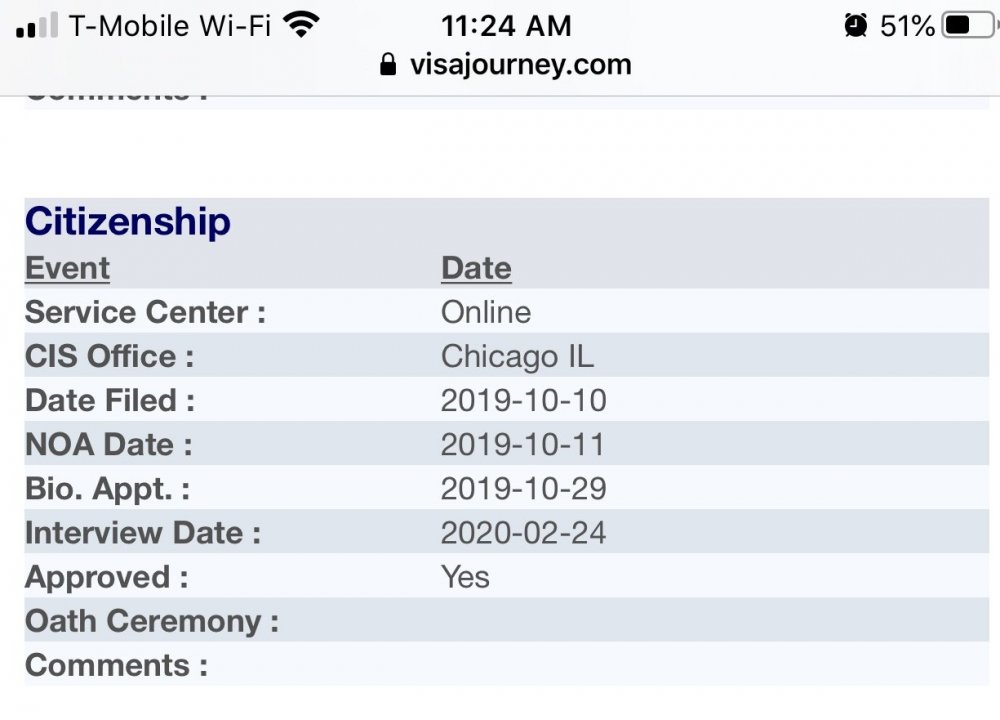The image size is (1000, 720).
Task: Tap the battery level icon
Action: pos(970,26)
